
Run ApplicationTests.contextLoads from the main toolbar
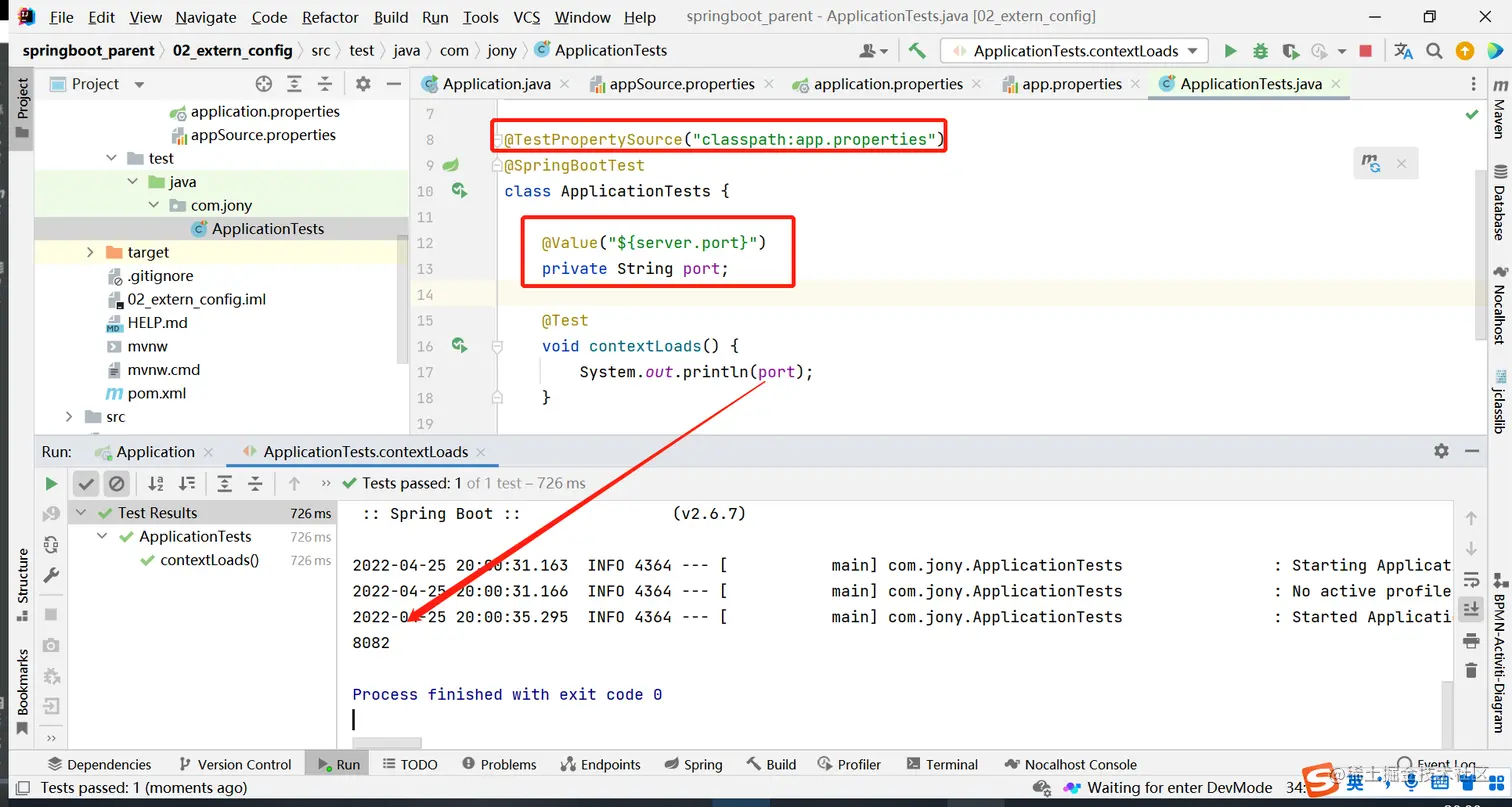1231,51
